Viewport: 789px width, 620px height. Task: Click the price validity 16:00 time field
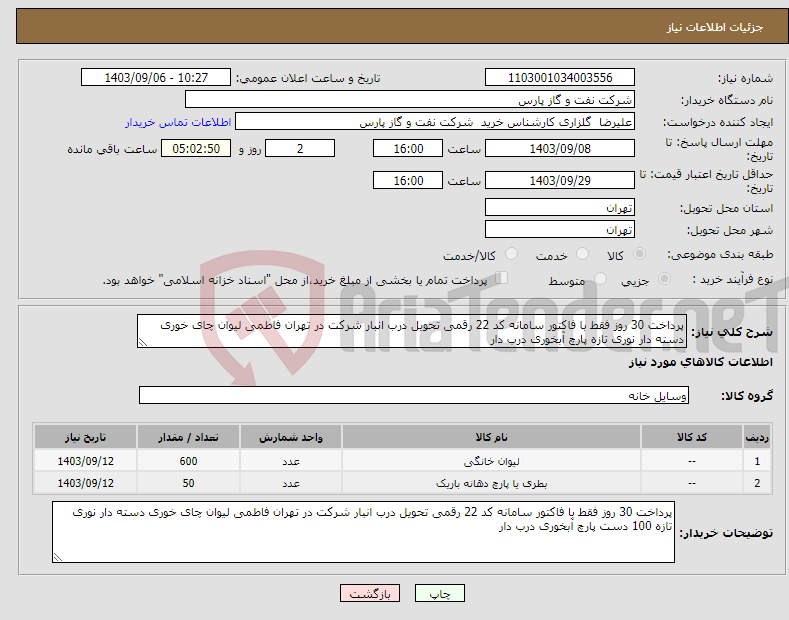pos(408,180)
